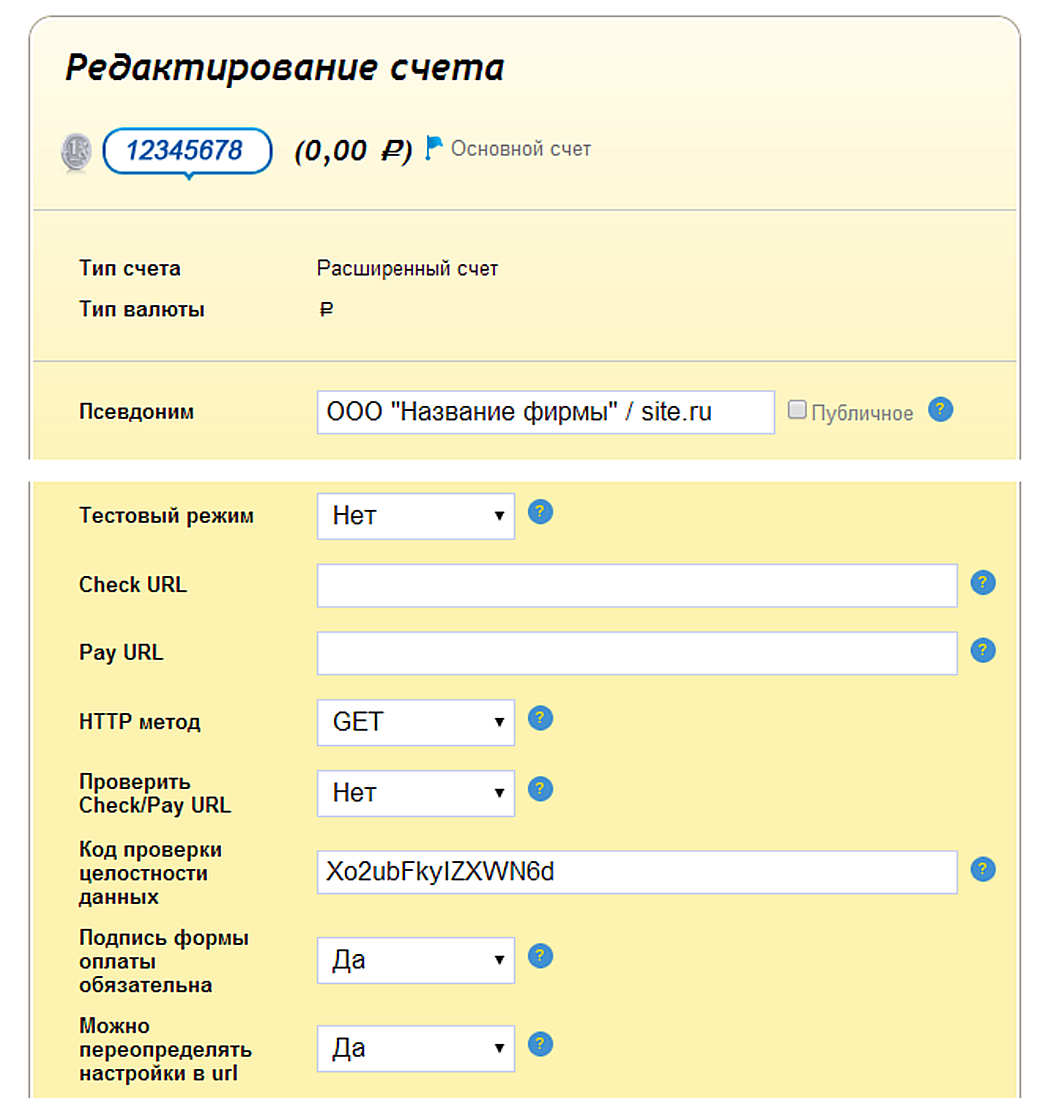The height and width of the screenshot is (1098, 1052).
Task: Open the HTTP метод GET dropdown
Action: [x=416, y=723]
